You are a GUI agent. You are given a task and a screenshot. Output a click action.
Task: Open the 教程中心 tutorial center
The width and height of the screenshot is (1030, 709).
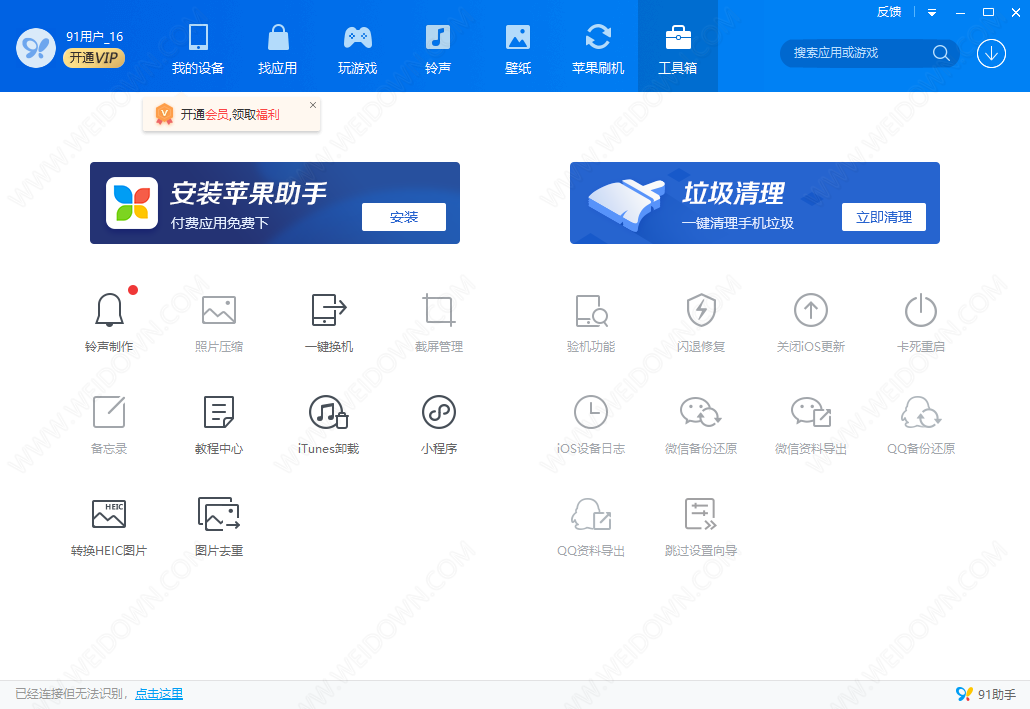(219, 424)
